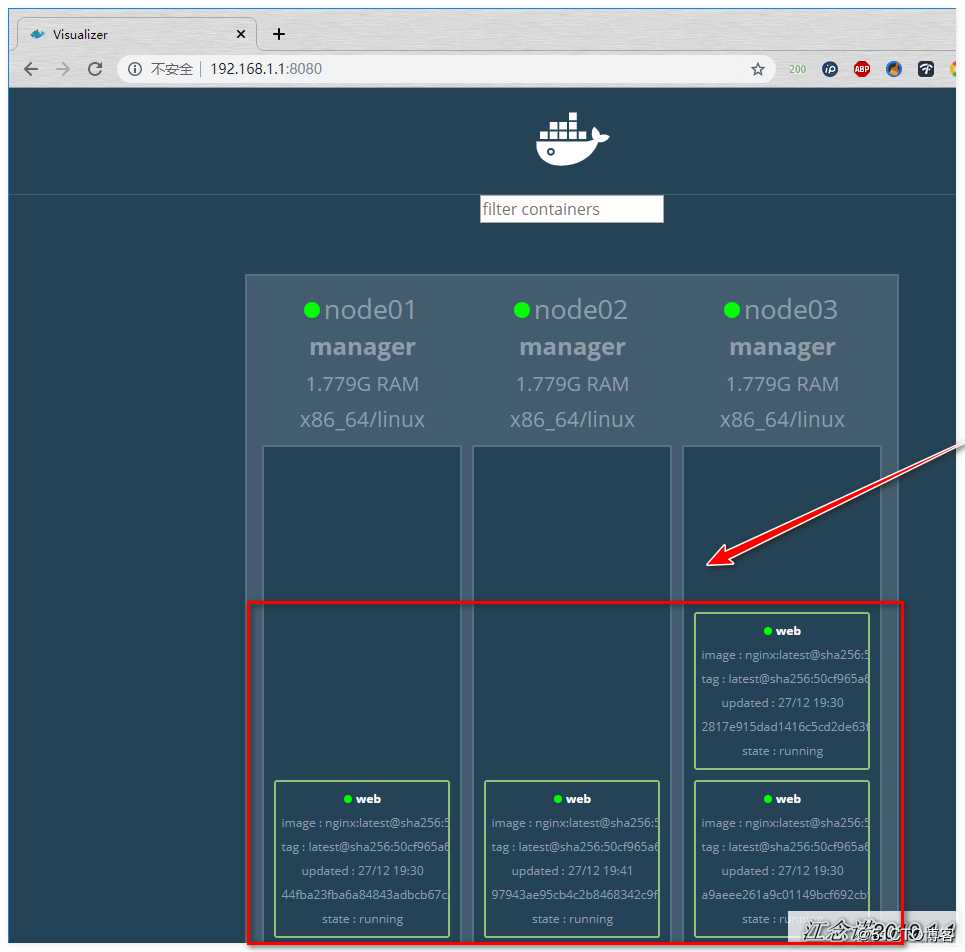Viewport: 965px width, 952px height.
Task: Reload the page with refresh icon
Action: point(95,69)
